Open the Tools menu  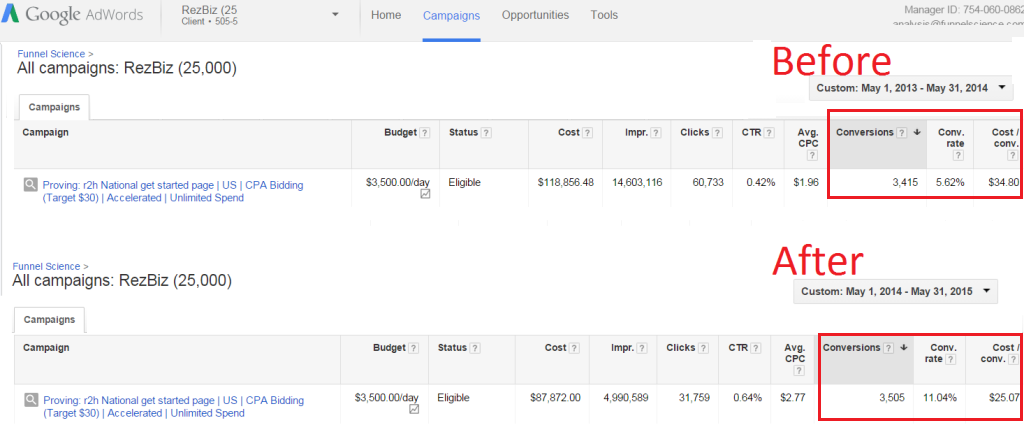tap(604, 15)
